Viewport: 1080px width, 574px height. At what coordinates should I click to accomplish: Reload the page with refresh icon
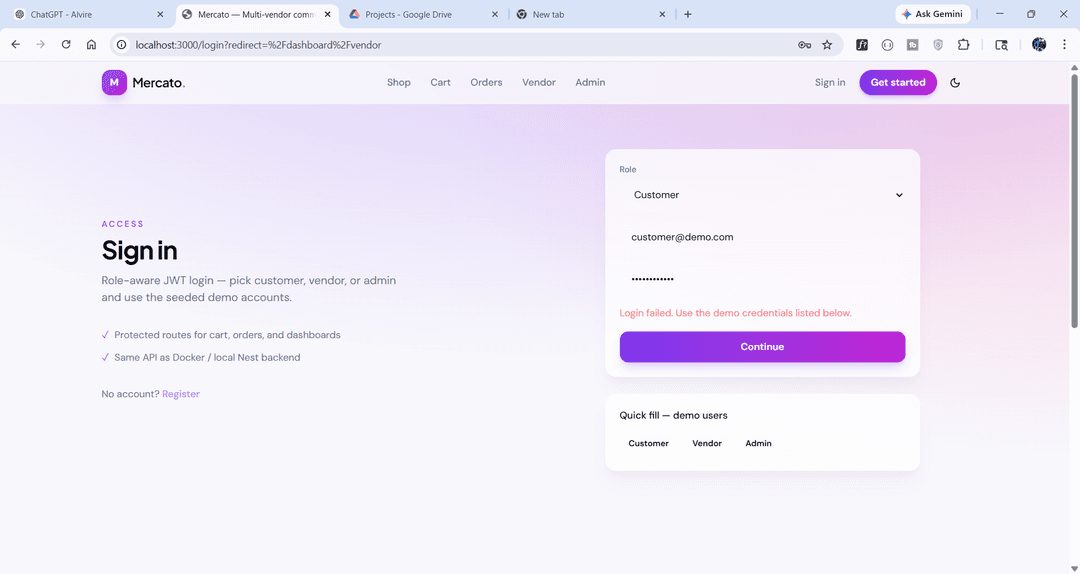[66, 45]
